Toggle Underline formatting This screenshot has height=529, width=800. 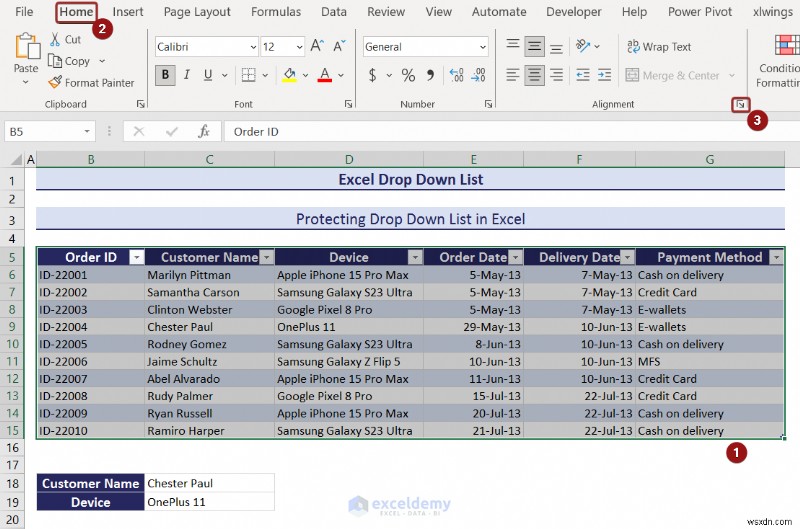pos(208,75)
